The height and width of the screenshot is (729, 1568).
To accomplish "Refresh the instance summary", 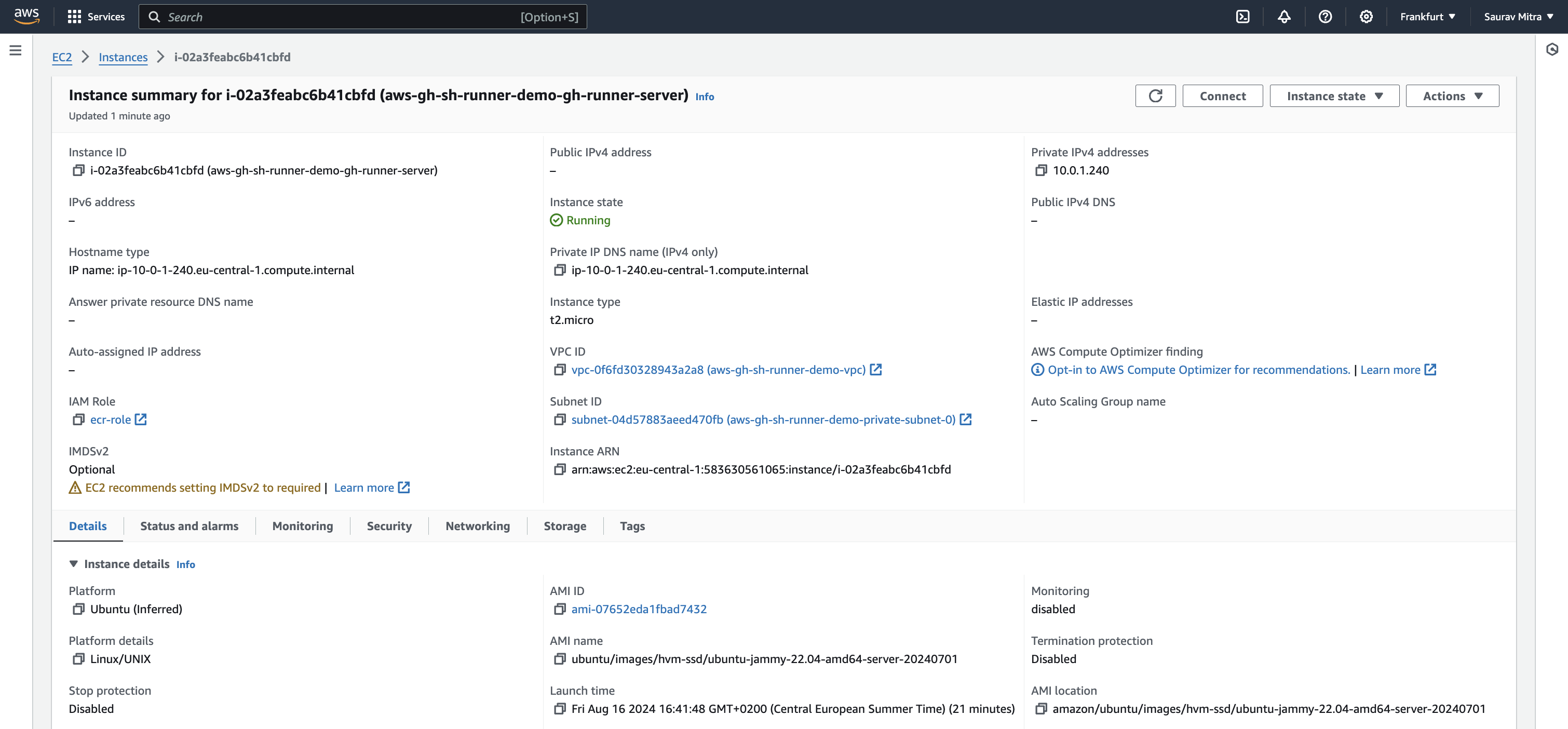I will point(1155,96).
